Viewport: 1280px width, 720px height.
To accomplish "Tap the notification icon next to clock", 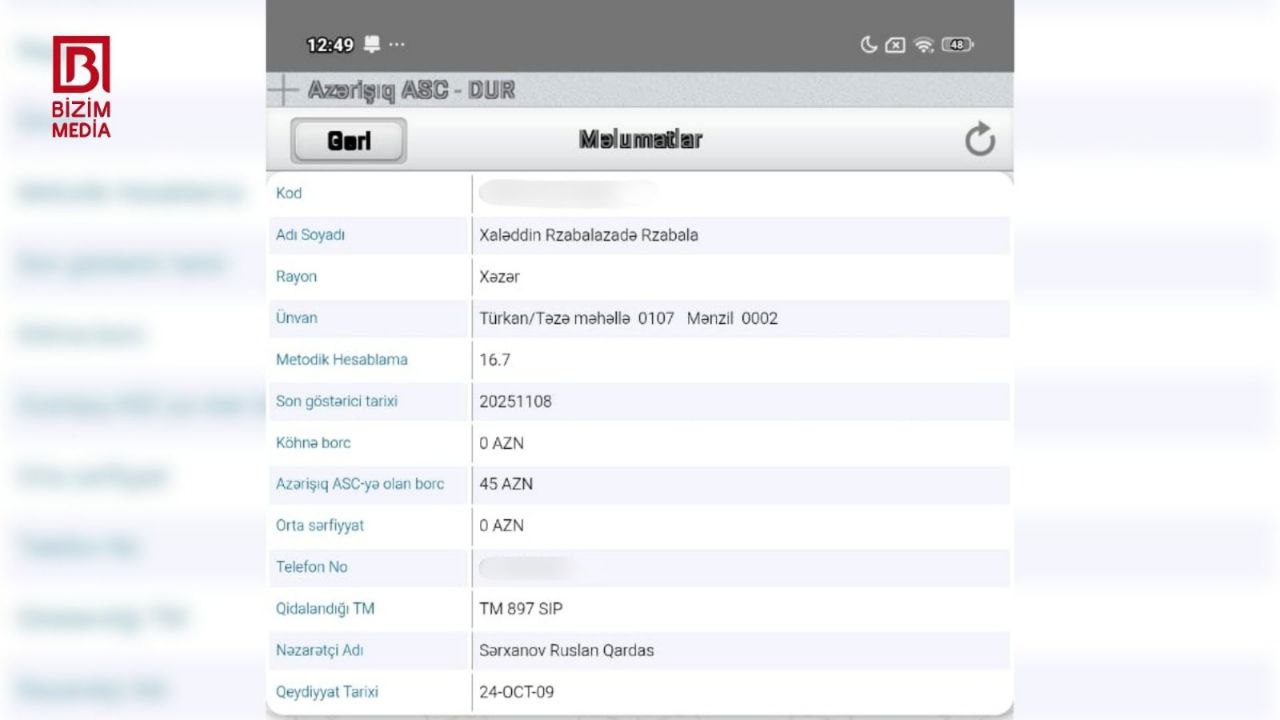I will (x=372, y=44).
